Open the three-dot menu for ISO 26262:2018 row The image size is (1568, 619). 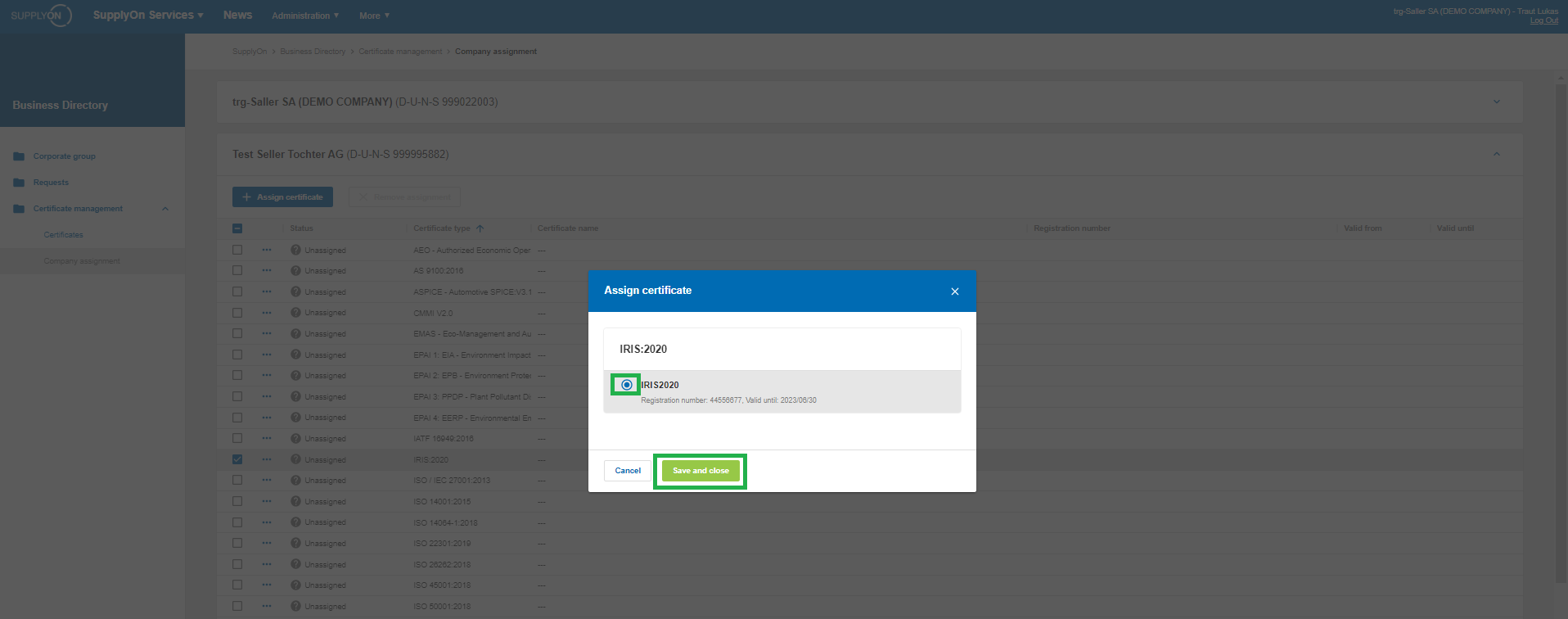(267, 564)
